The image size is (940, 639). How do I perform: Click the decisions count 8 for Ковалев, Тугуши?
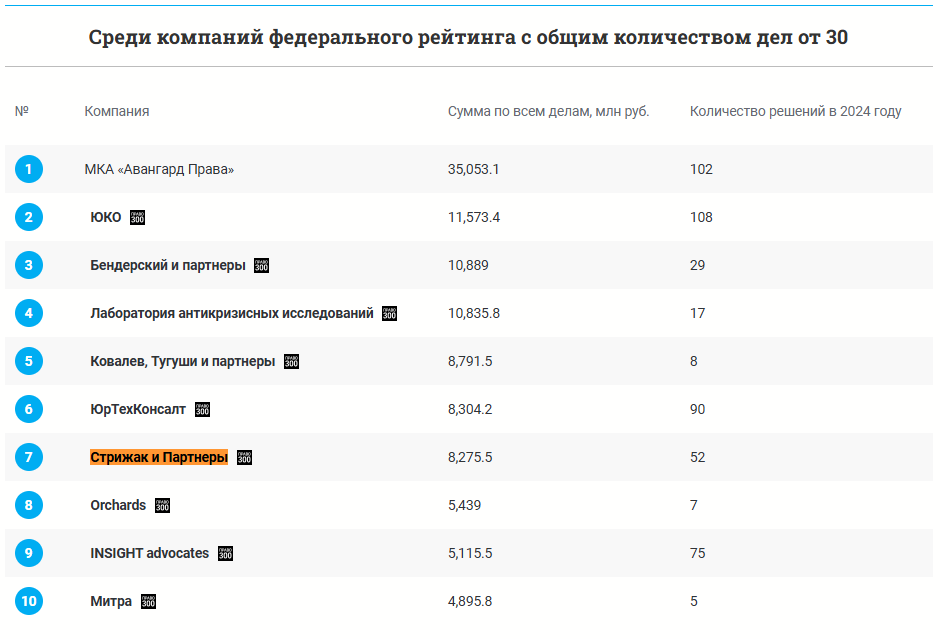click(694, 361)
